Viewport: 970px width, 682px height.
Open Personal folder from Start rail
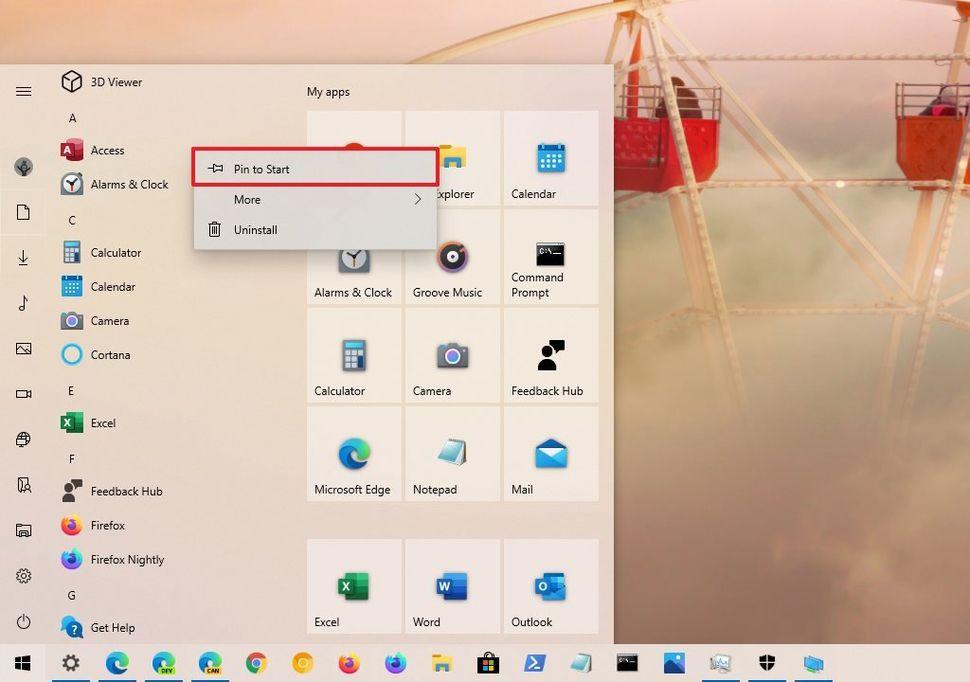point(24,485)
